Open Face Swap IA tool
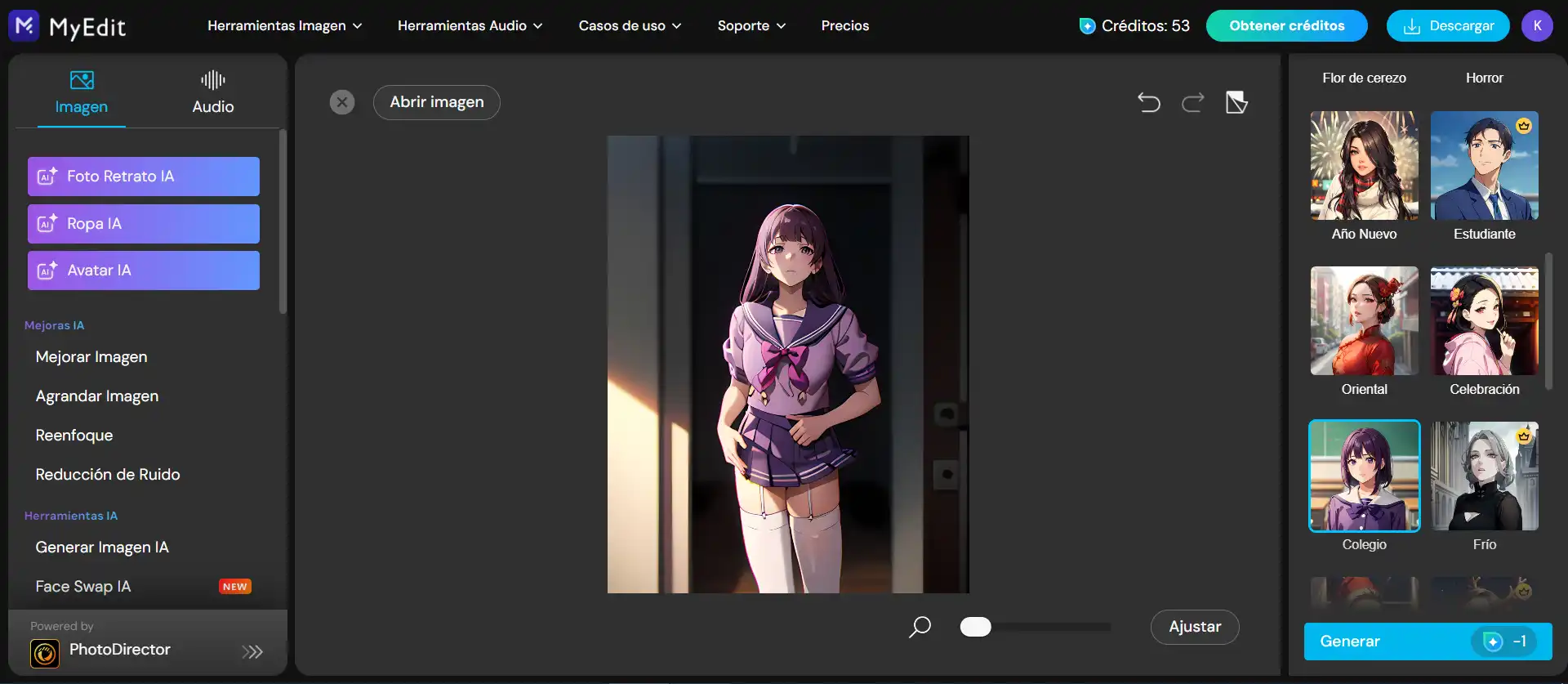Image resolution: width=1568 pixels, height=684 pixels. (x=83, y=587)
